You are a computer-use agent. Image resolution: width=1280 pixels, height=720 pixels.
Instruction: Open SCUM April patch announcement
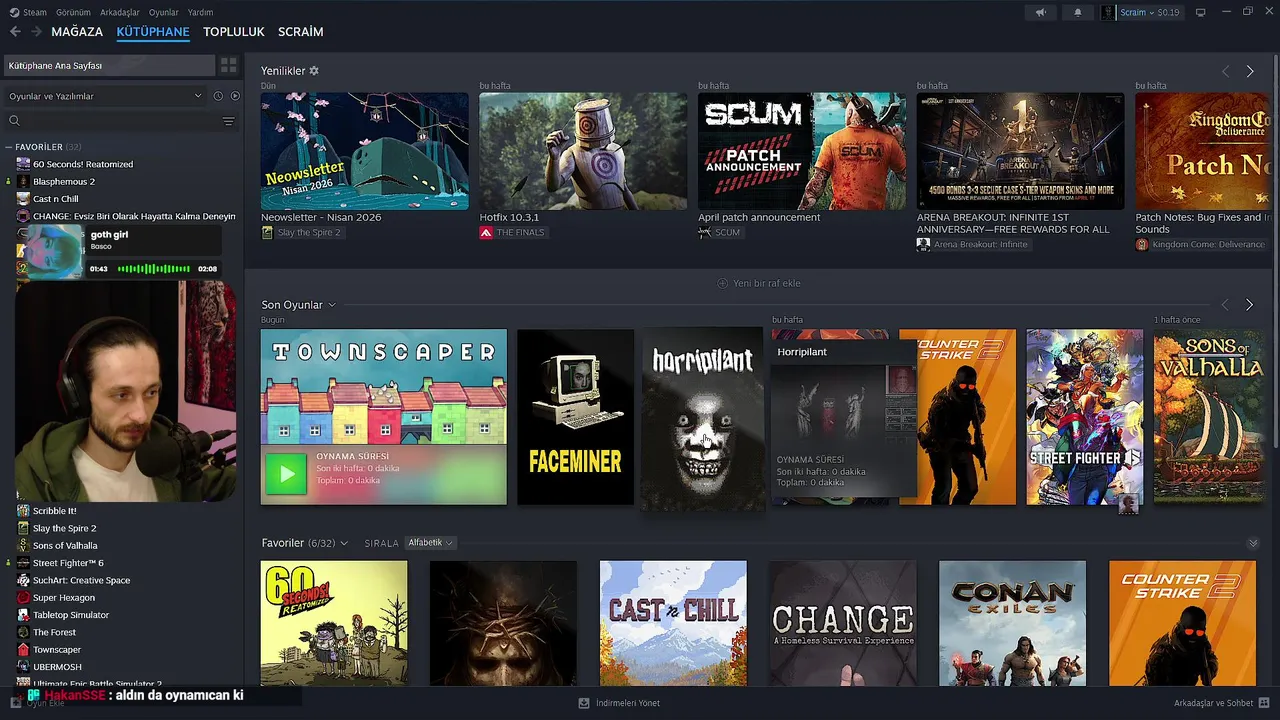802,151
